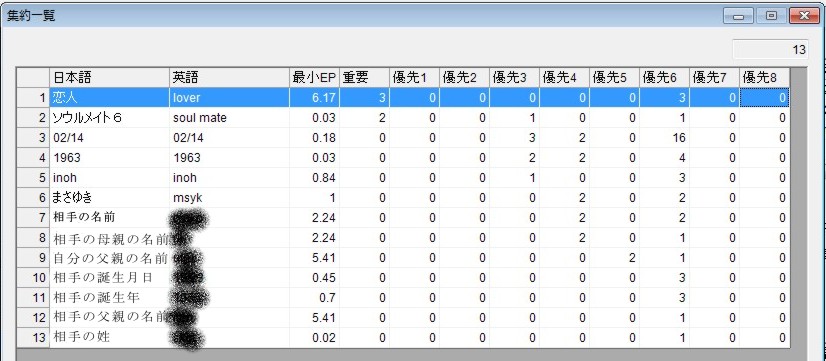
Task: Click the 優先4 column header
Action: click(564, 77)
